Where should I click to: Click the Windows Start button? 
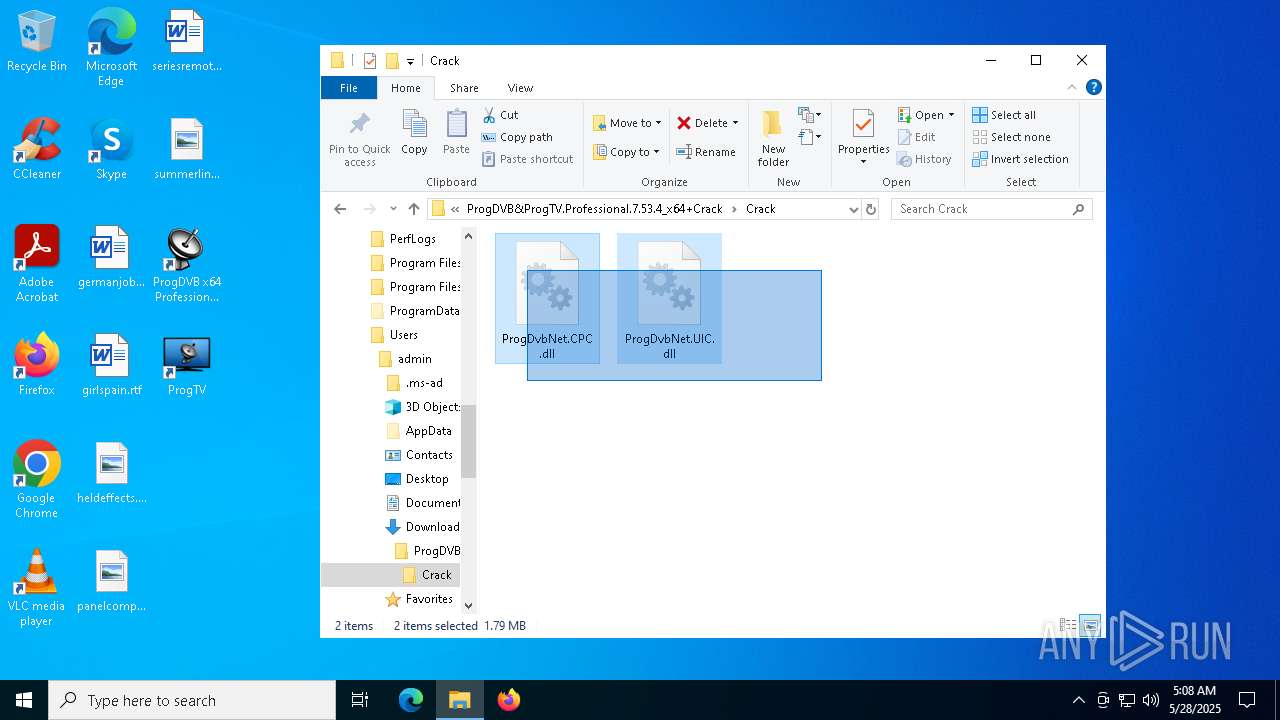(x=24, y=700)
